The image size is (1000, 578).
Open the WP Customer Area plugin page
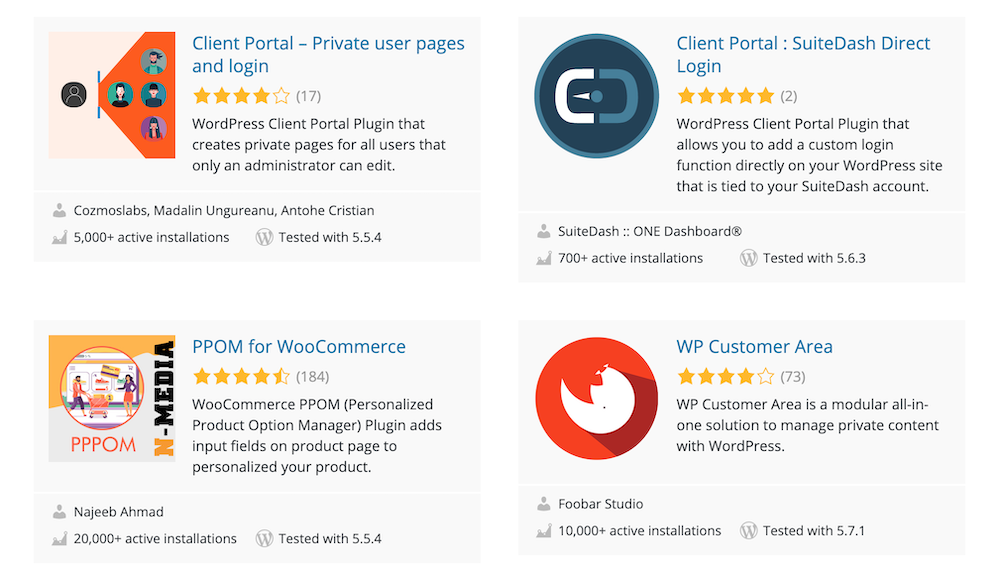click(x=754, y=346)
